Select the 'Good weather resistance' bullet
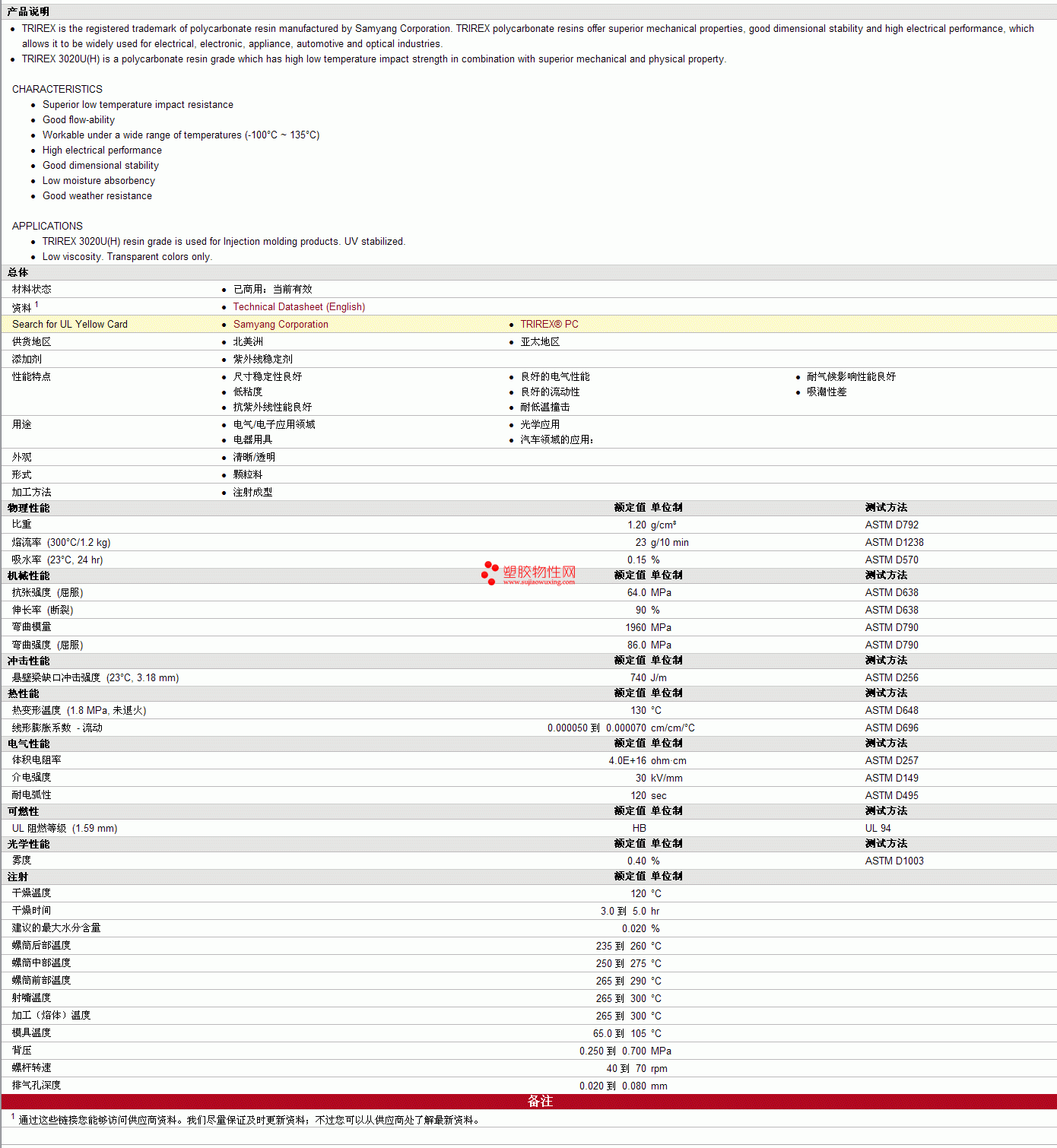This screenshot has height=1148, width=1057. [97, 196]
